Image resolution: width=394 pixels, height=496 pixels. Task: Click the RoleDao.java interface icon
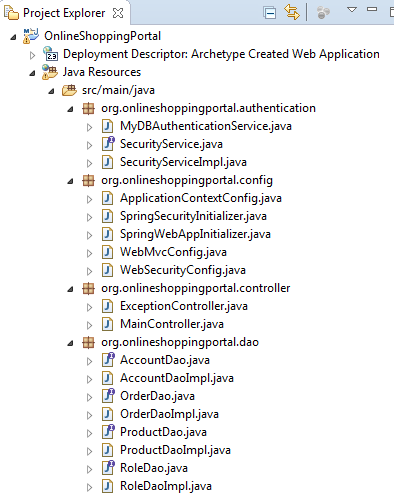point(108,468)
